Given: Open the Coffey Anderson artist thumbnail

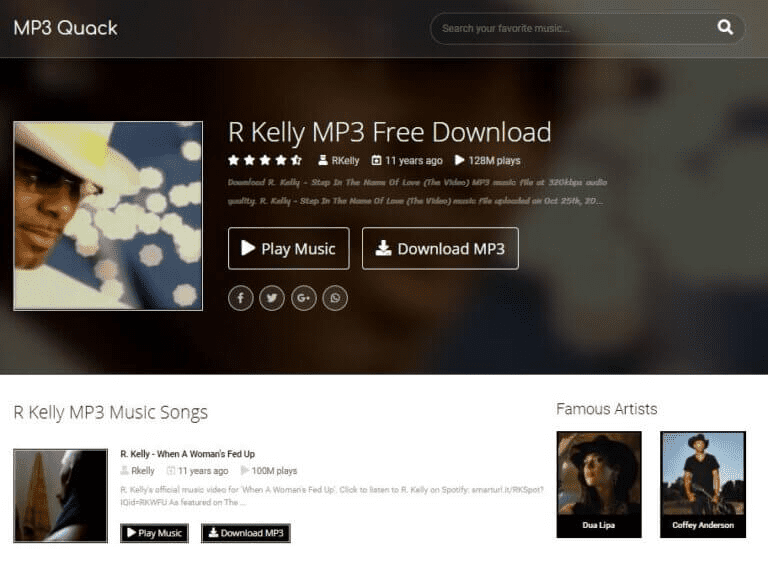Looking at the screenshot, I should tap(703, 484).
